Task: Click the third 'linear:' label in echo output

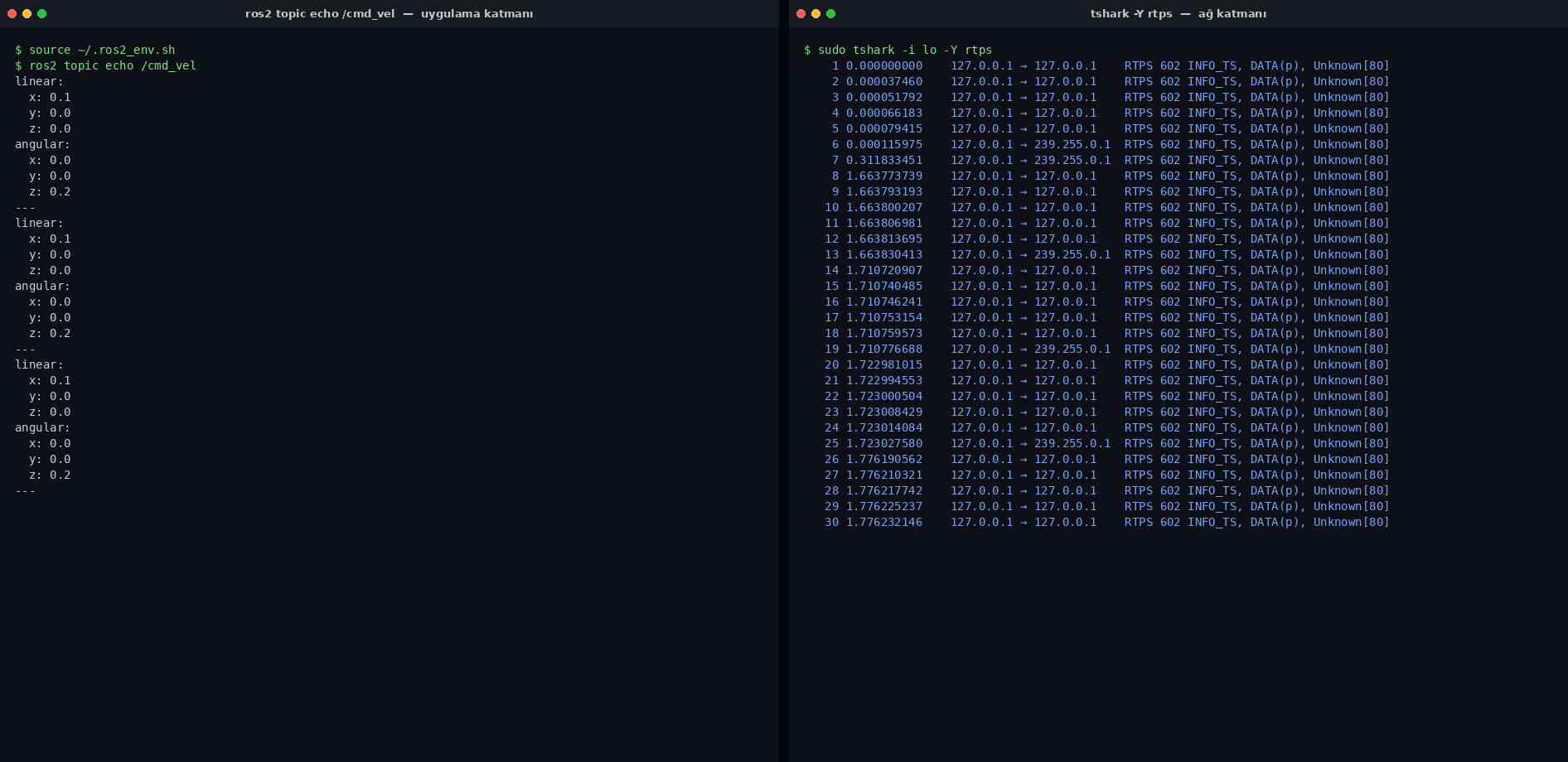Action: [39, 364]
